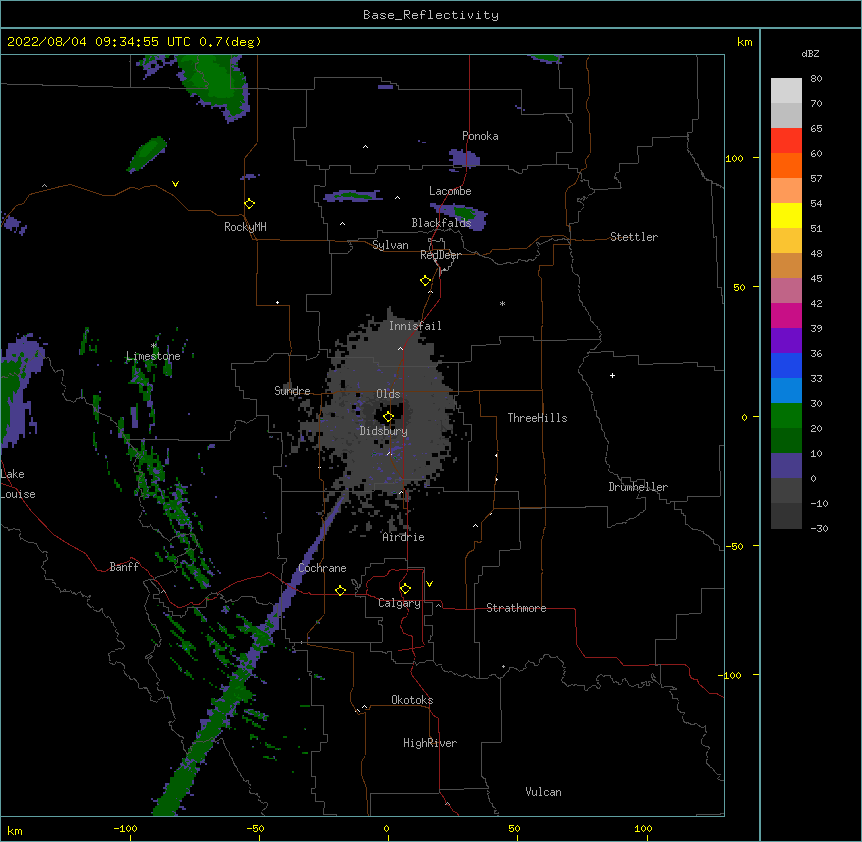Select the 65 dBZ red color swatch
Screen dimensions: 862x842
point(786,140)
